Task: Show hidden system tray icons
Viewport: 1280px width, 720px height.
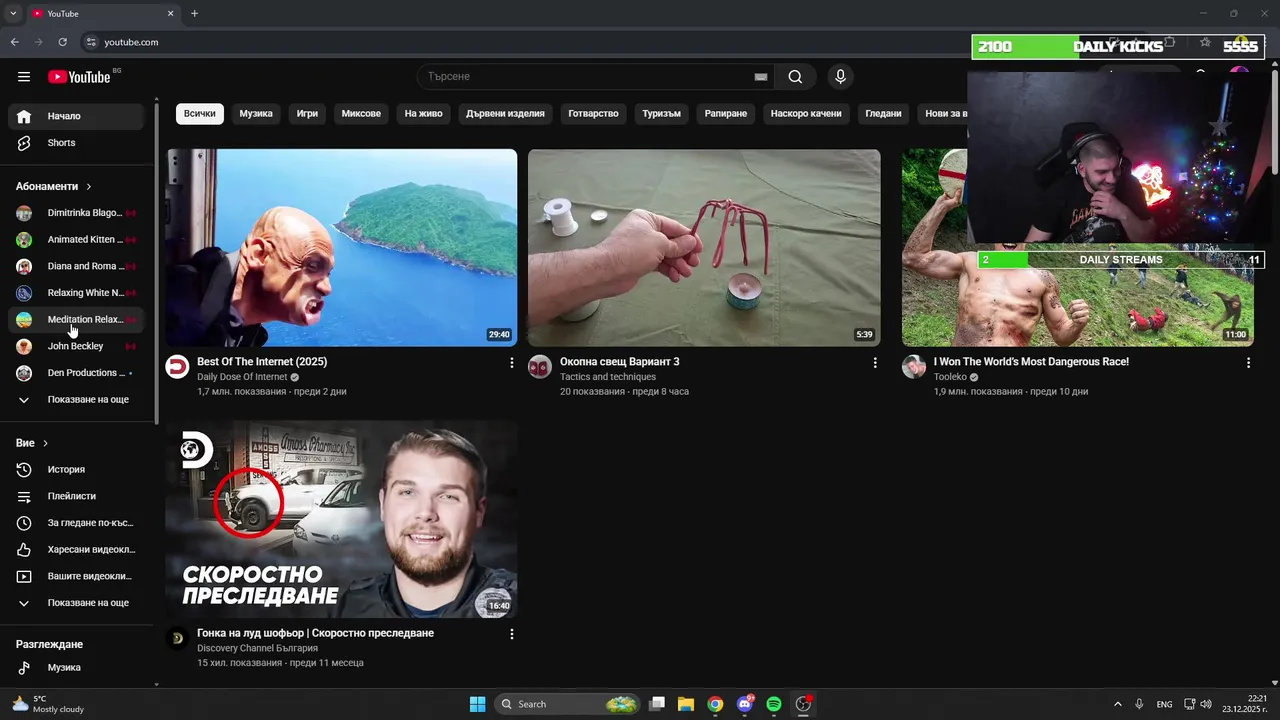Action: pos(1117,704)
